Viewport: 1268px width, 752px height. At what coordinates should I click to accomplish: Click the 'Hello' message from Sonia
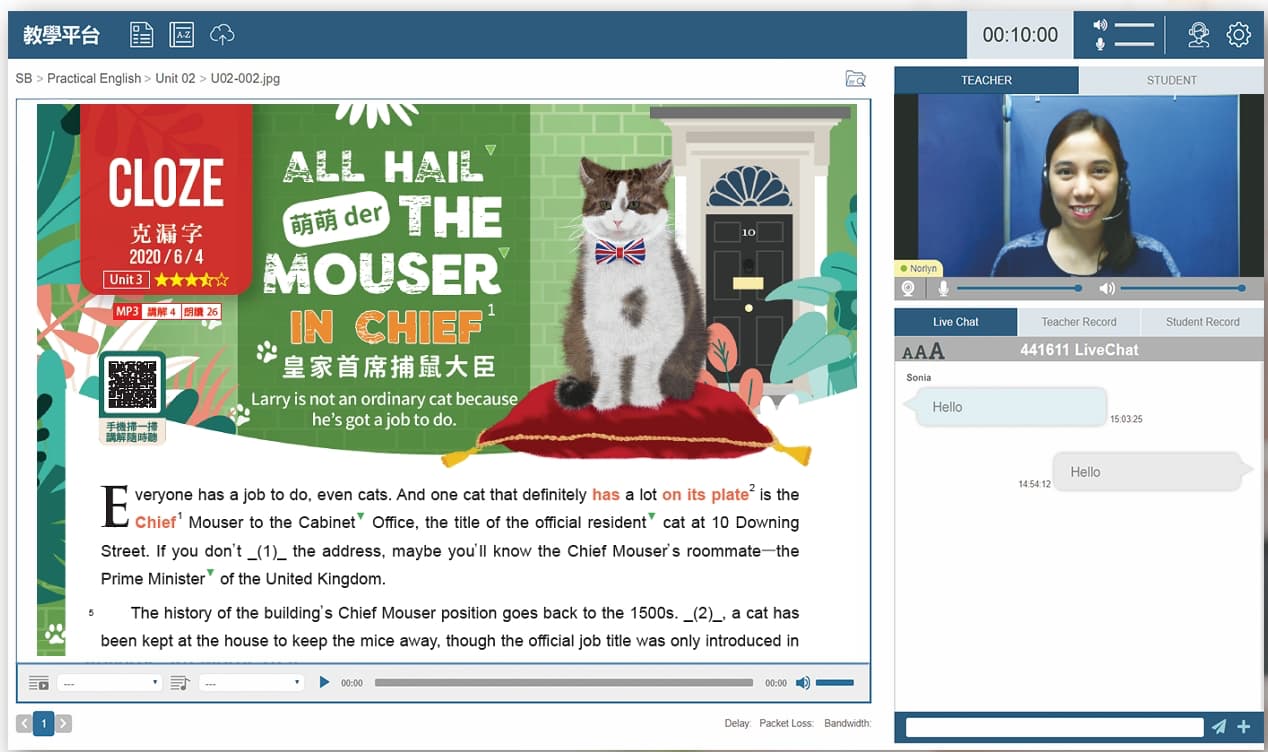pyautogui.click(x=1011, y=407)
